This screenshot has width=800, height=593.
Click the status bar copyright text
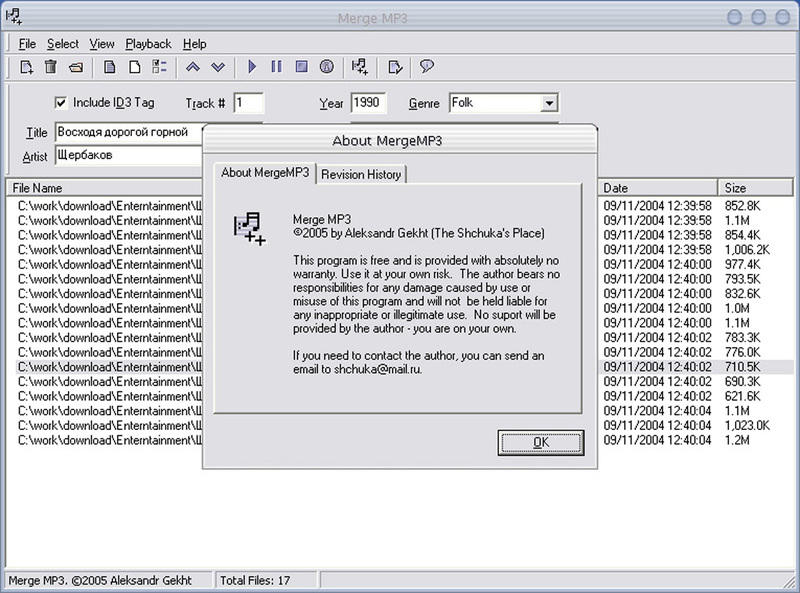(x=100, y=580)
